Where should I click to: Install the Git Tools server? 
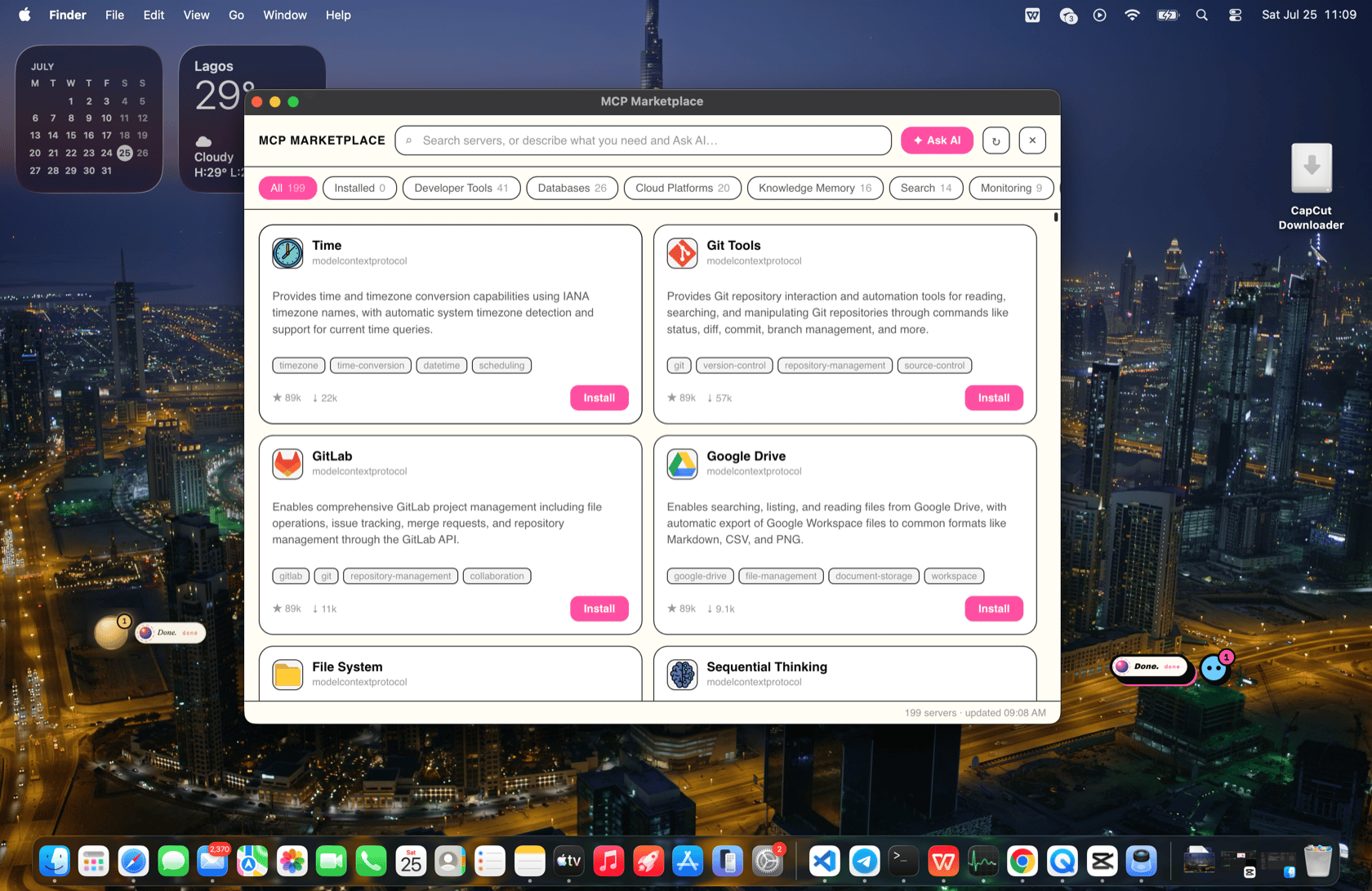(993, 398)
